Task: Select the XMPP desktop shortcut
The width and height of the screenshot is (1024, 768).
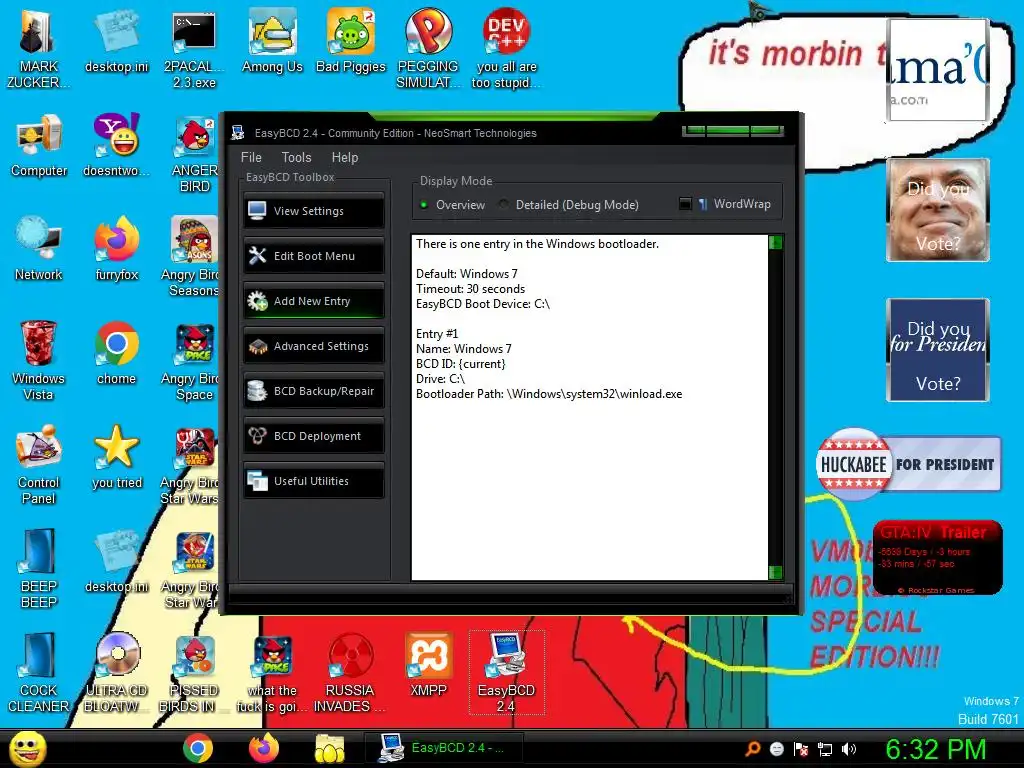Action: click(428, 664)
